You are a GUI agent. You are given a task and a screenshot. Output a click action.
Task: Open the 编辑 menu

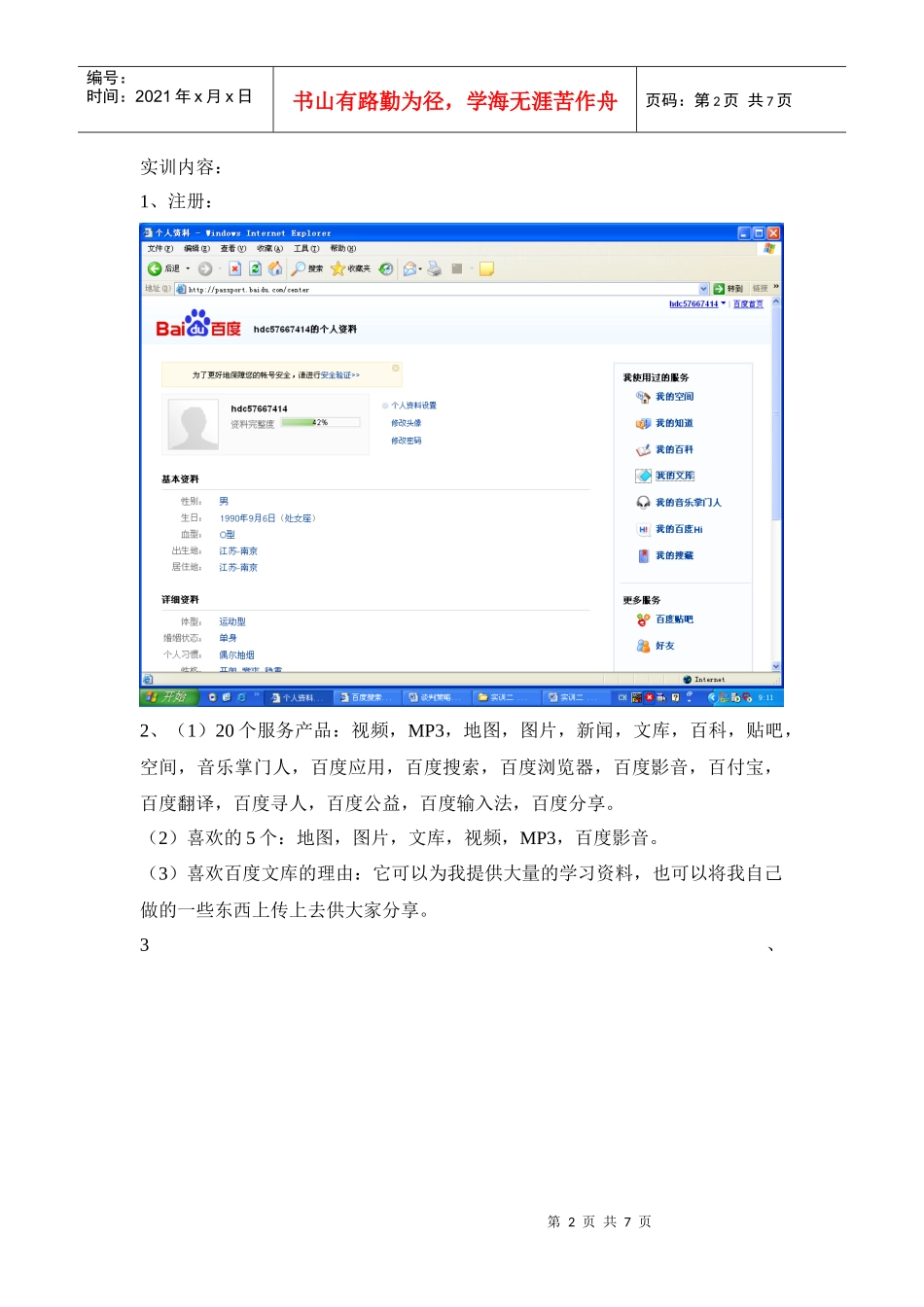pyautogui.click(x=196, y=249)
